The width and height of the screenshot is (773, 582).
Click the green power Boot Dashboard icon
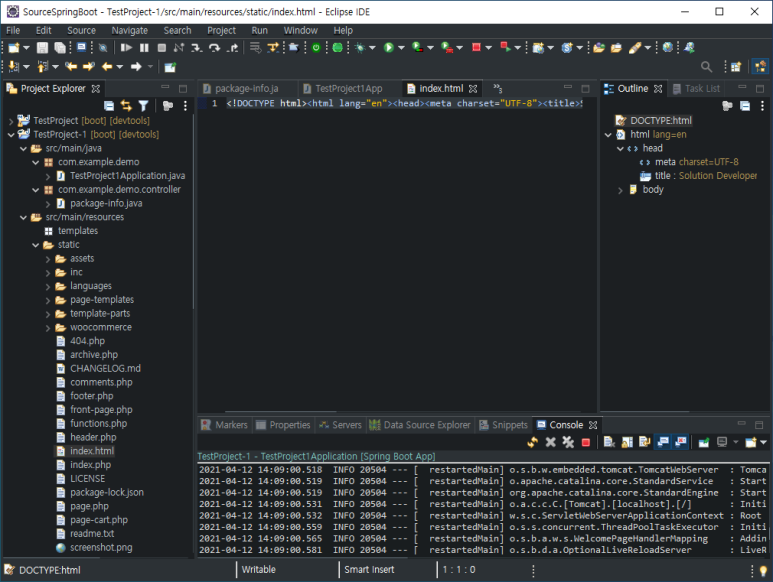tap(316, 48)
